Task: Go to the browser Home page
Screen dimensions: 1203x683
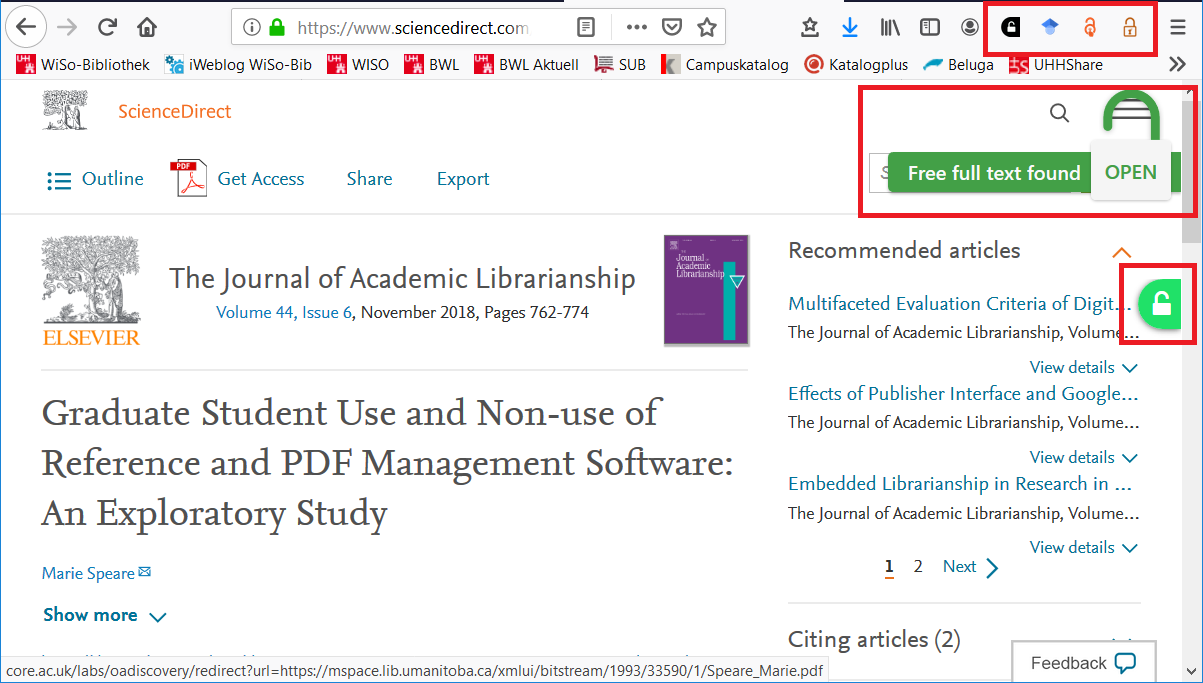Action: pos(147,27)
